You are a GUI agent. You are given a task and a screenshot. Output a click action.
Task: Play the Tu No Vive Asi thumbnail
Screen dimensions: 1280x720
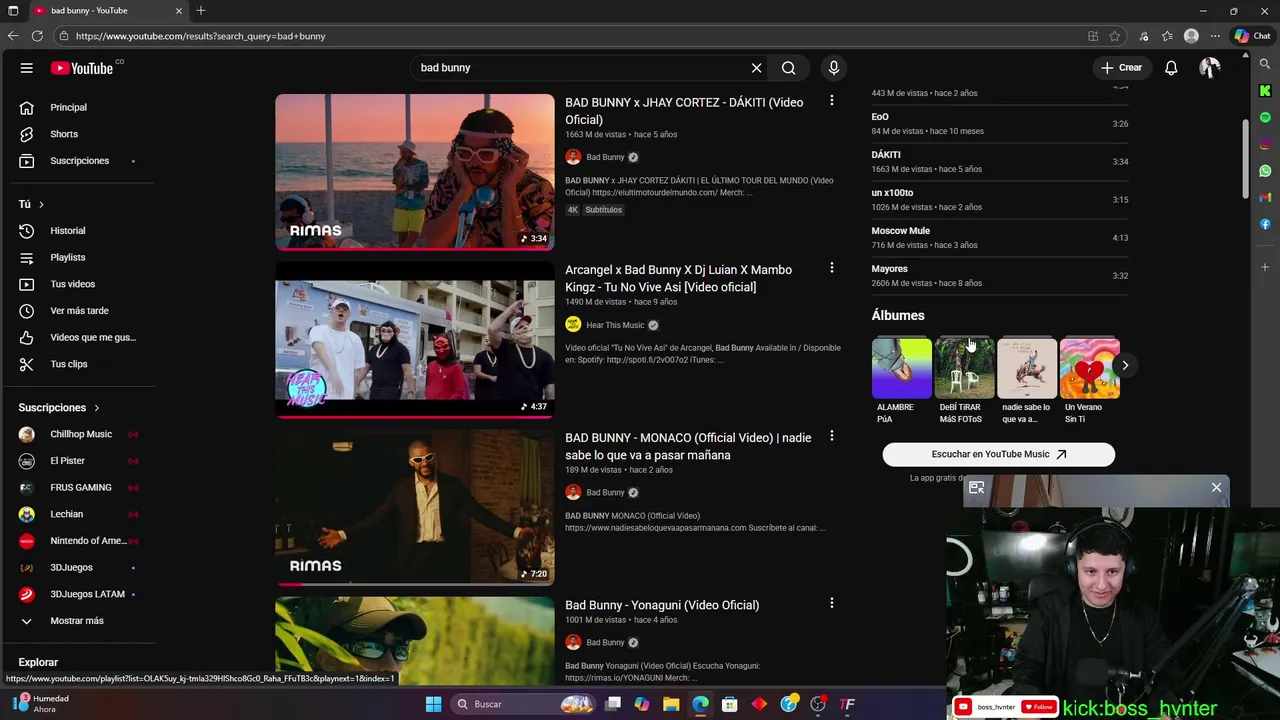click(x=415, y=339)
